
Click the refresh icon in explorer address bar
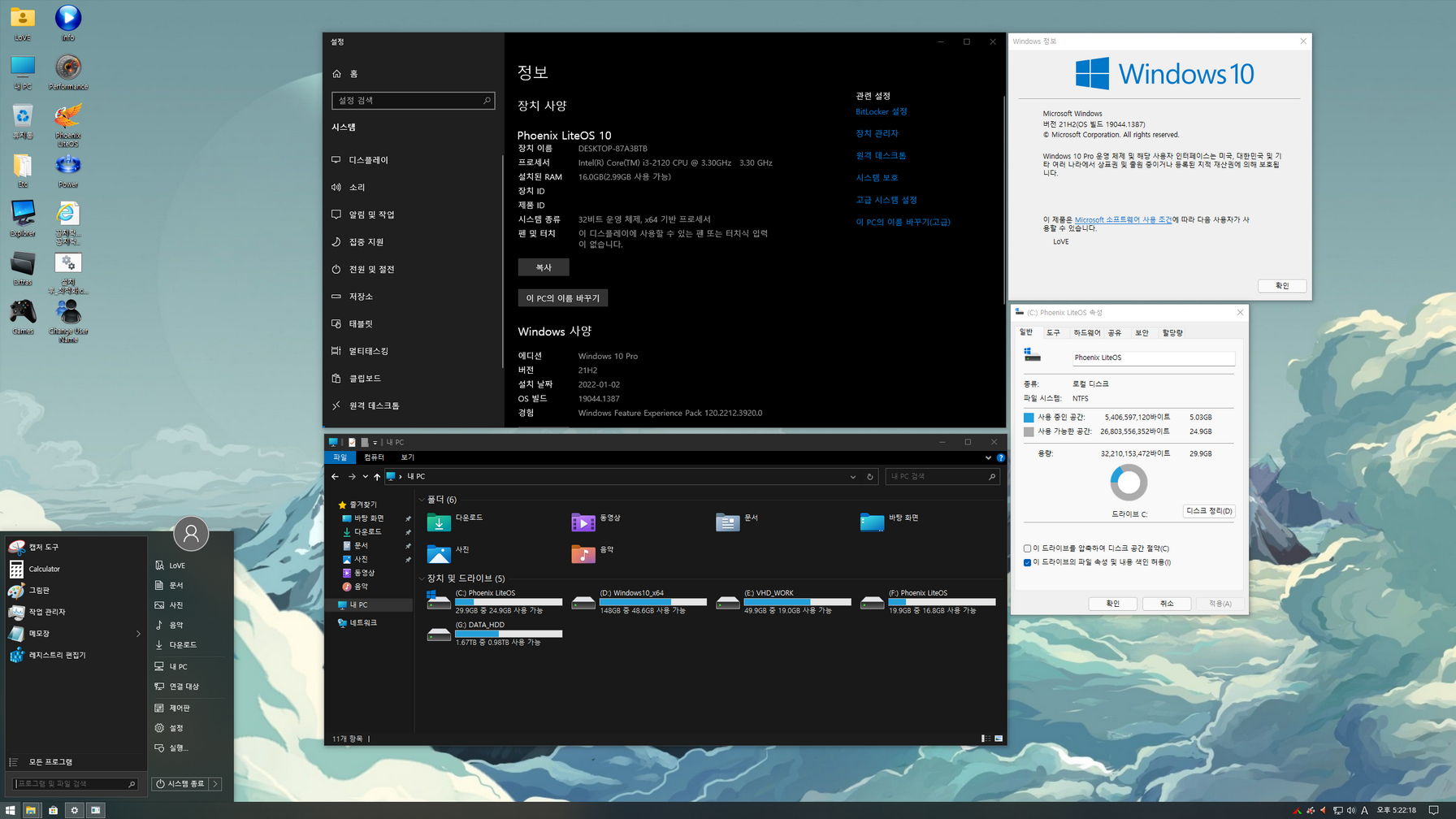tap(869, 477)
